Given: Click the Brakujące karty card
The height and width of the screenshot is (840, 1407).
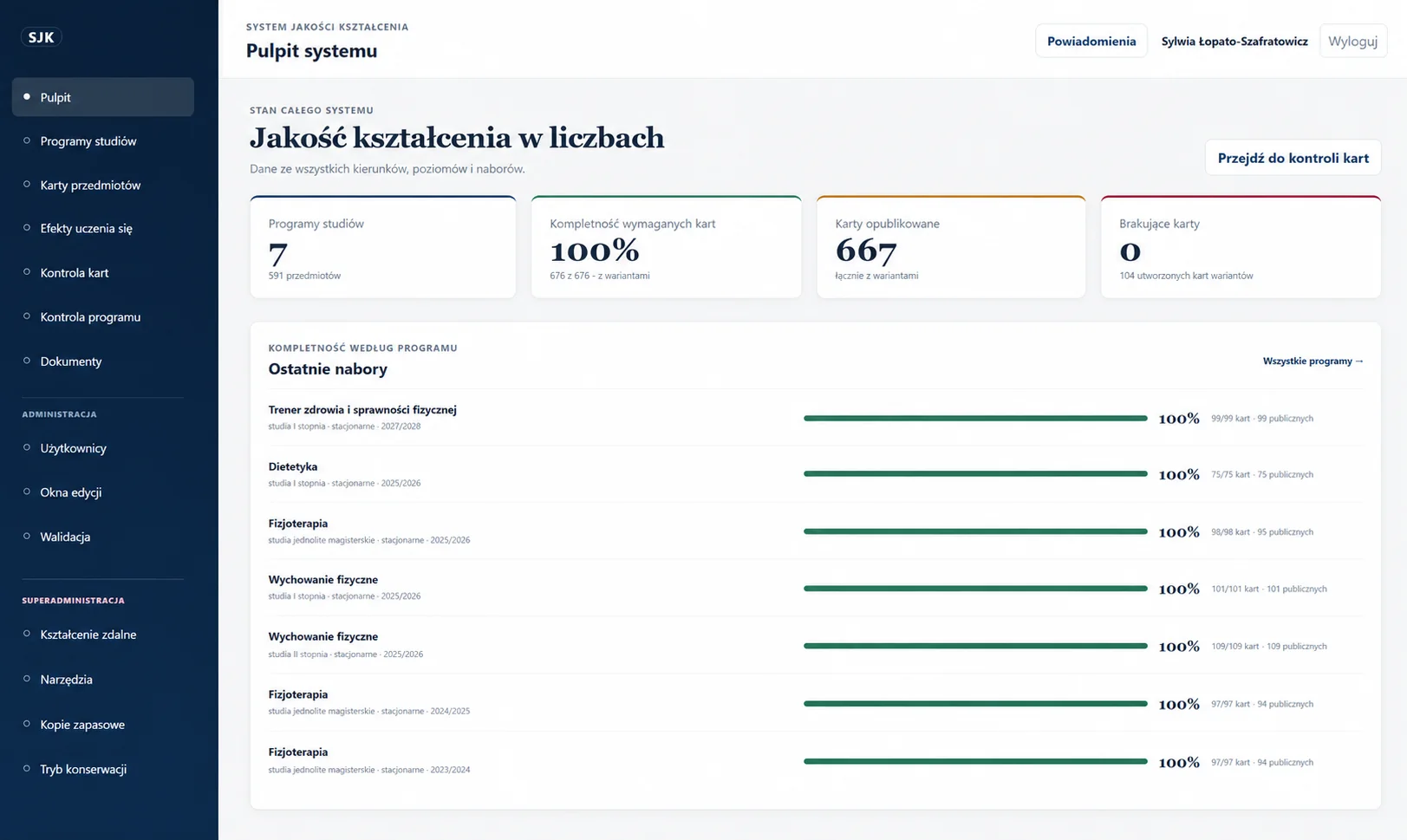Looking at the screenshot, I should point(1241,247).
